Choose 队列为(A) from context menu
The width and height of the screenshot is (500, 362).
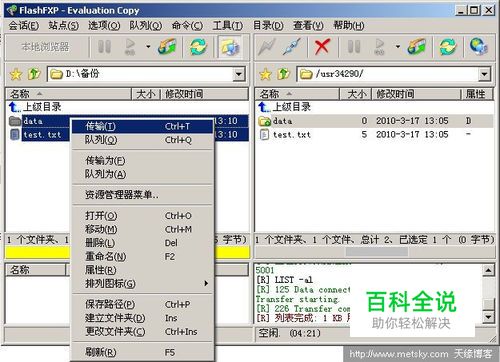pyautogui.click(x=143, y=174)
